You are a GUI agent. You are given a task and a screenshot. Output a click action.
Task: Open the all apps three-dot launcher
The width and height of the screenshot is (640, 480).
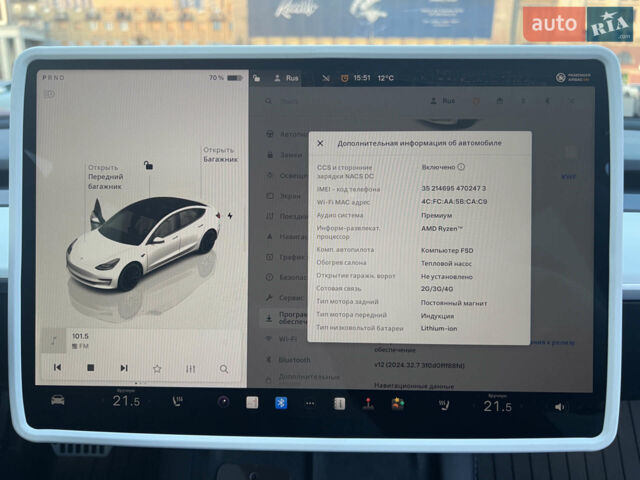(x=310, y=404)
